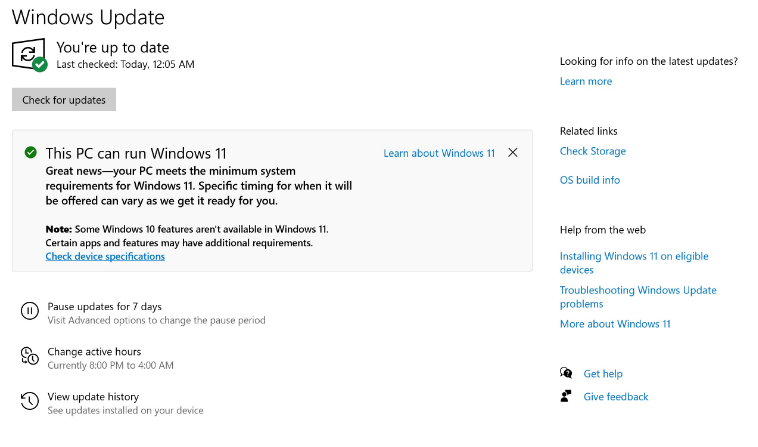This screenshot has width=758, height=447.
Task: Dismiss the Windows 11 banner with X
Action: pos(513,153)
